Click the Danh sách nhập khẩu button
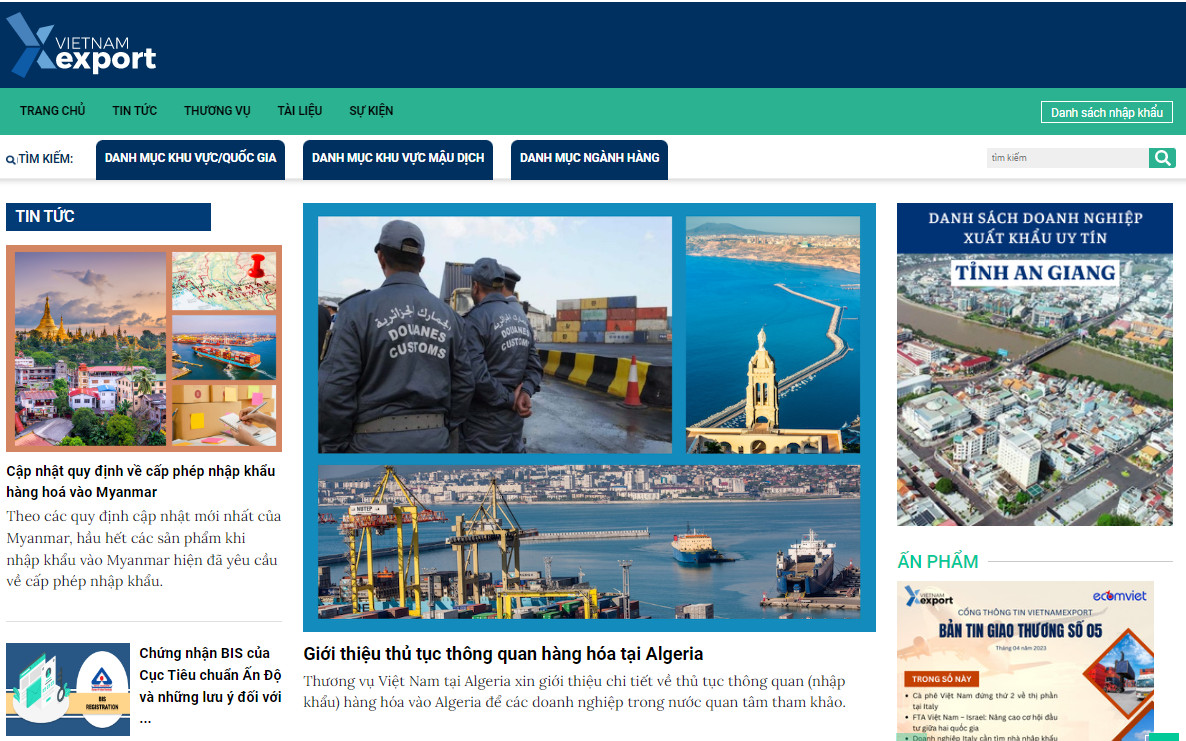This screenshot has width=1186, height=741. click(x=1106, y=112)
